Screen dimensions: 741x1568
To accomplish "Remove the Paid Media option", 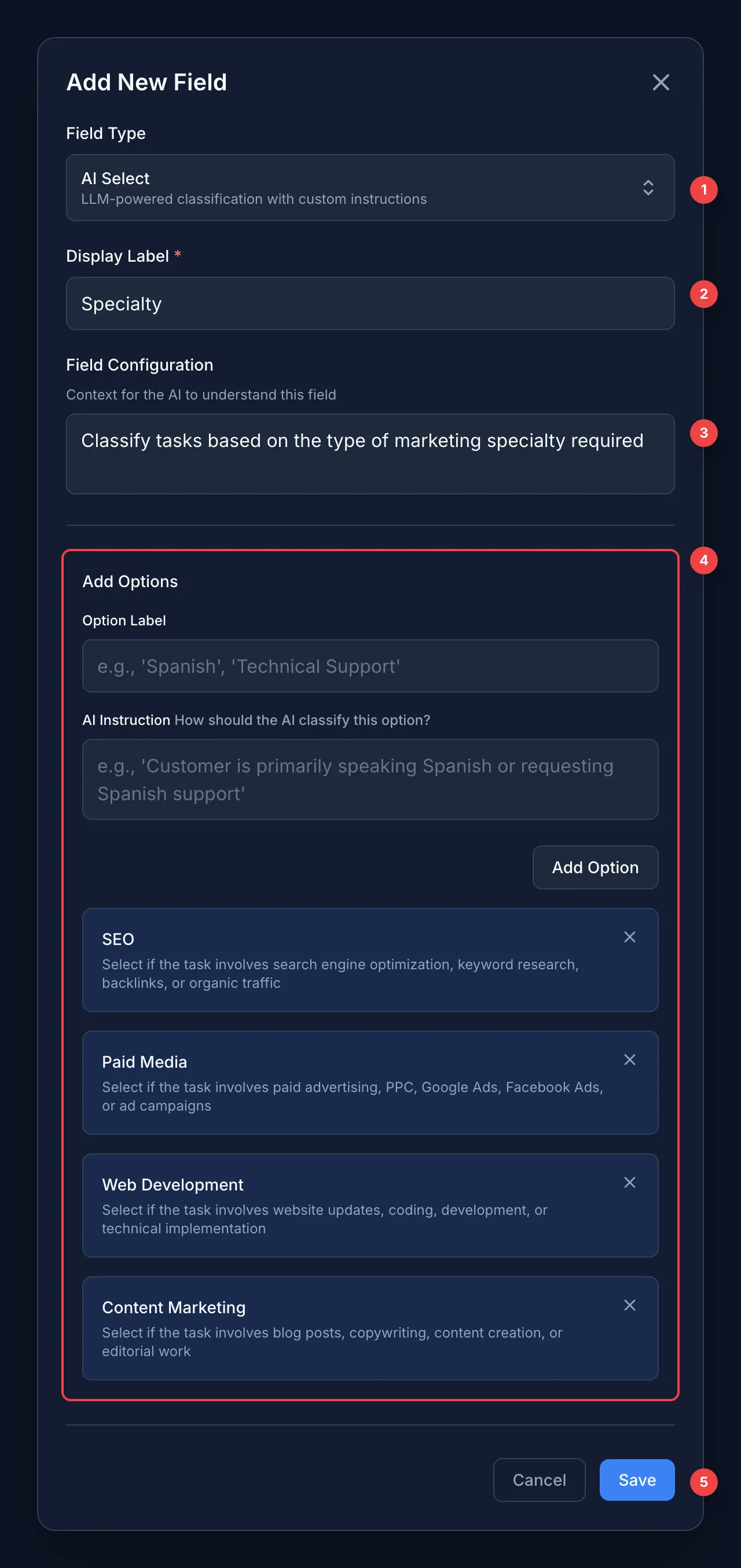I will click(x=630, y=1060).
